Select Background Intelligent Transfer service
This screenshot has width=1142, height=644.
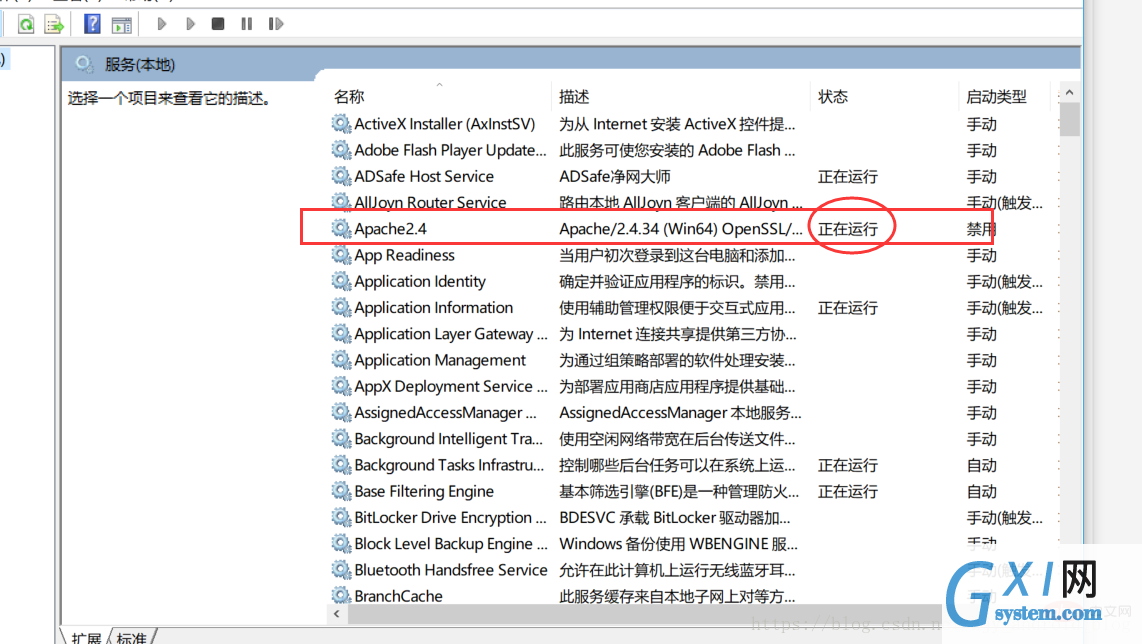click(449, 439)
